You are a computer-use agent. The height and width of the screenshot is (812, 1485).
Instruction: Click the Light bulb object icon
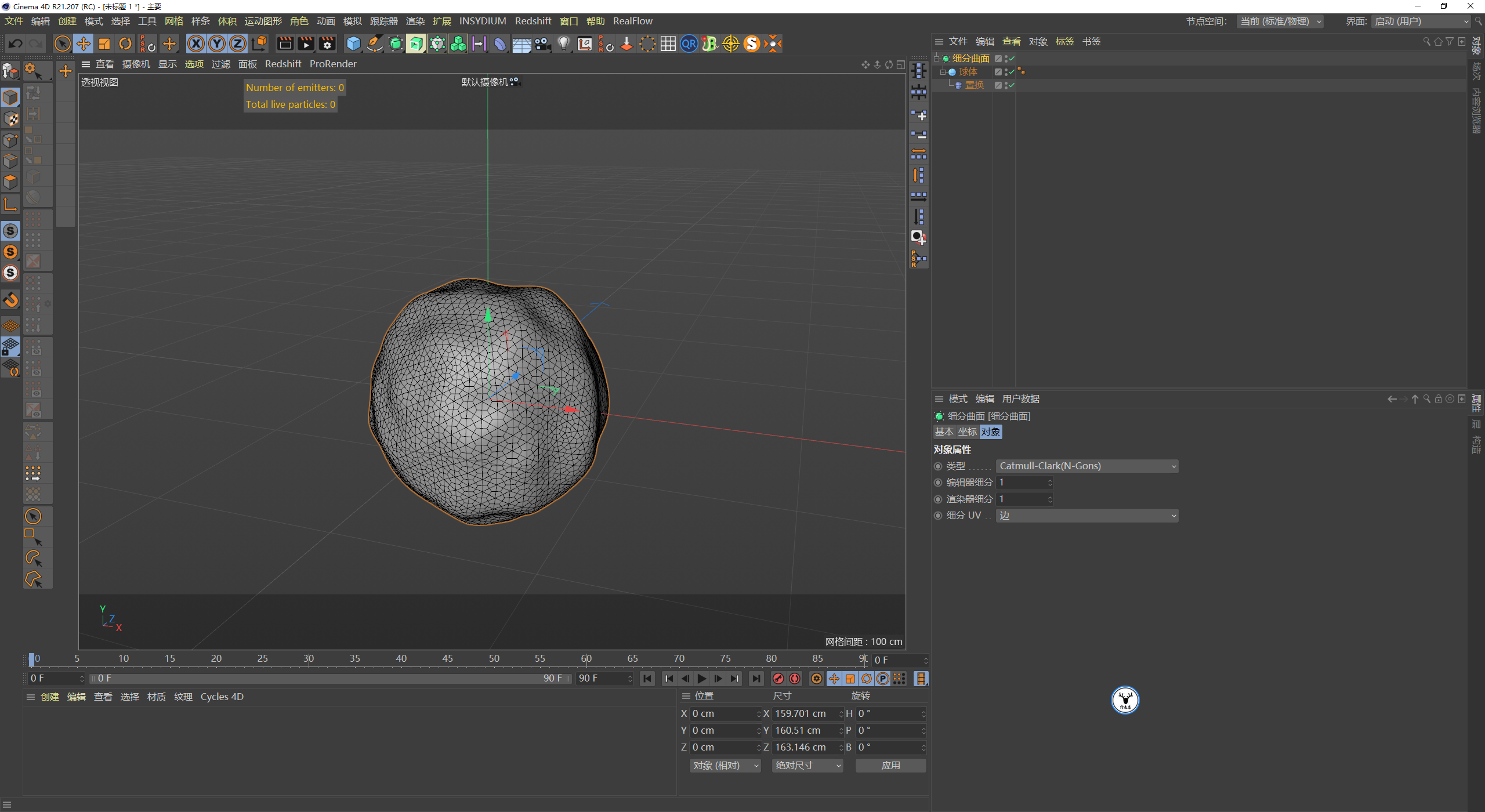pos(563,44)
